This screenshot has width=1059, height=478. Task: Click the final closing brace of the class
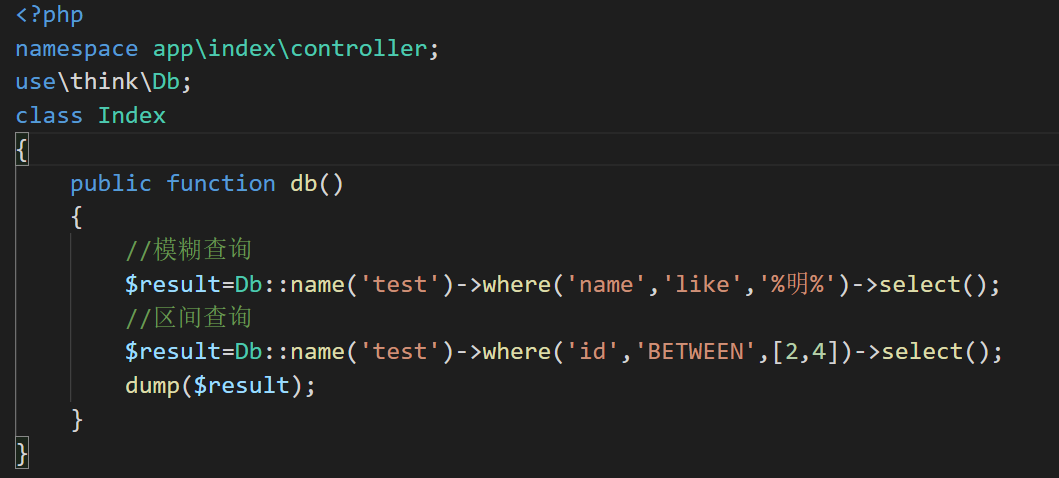pos(22,453)
